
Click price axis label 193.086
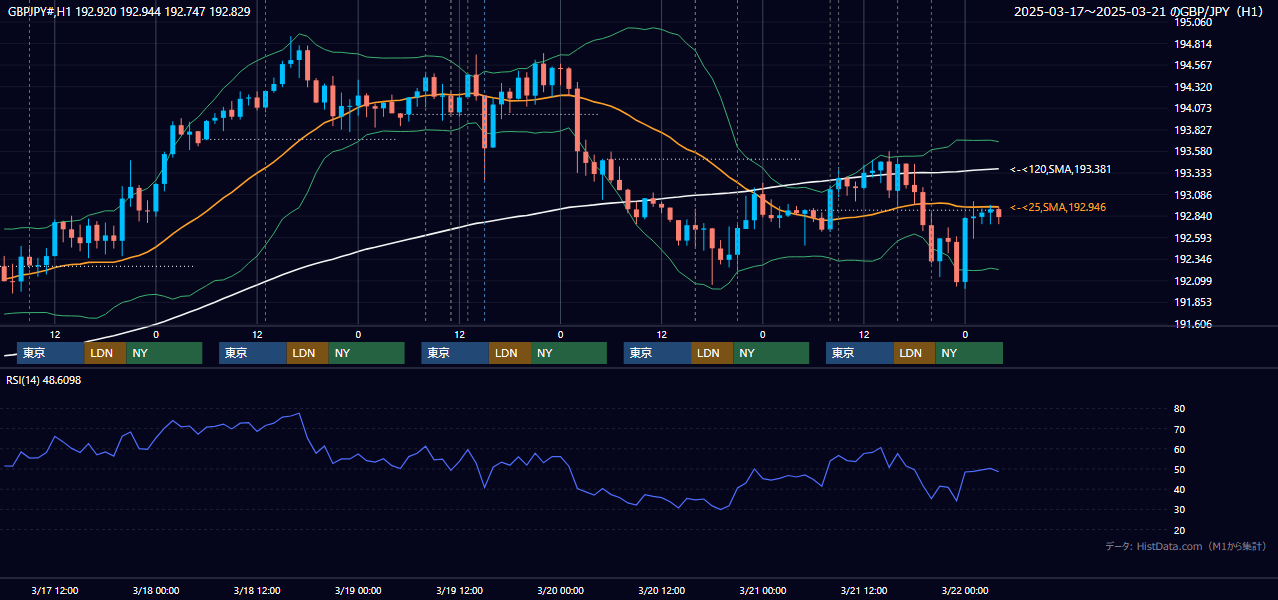tap(1193, 195)
